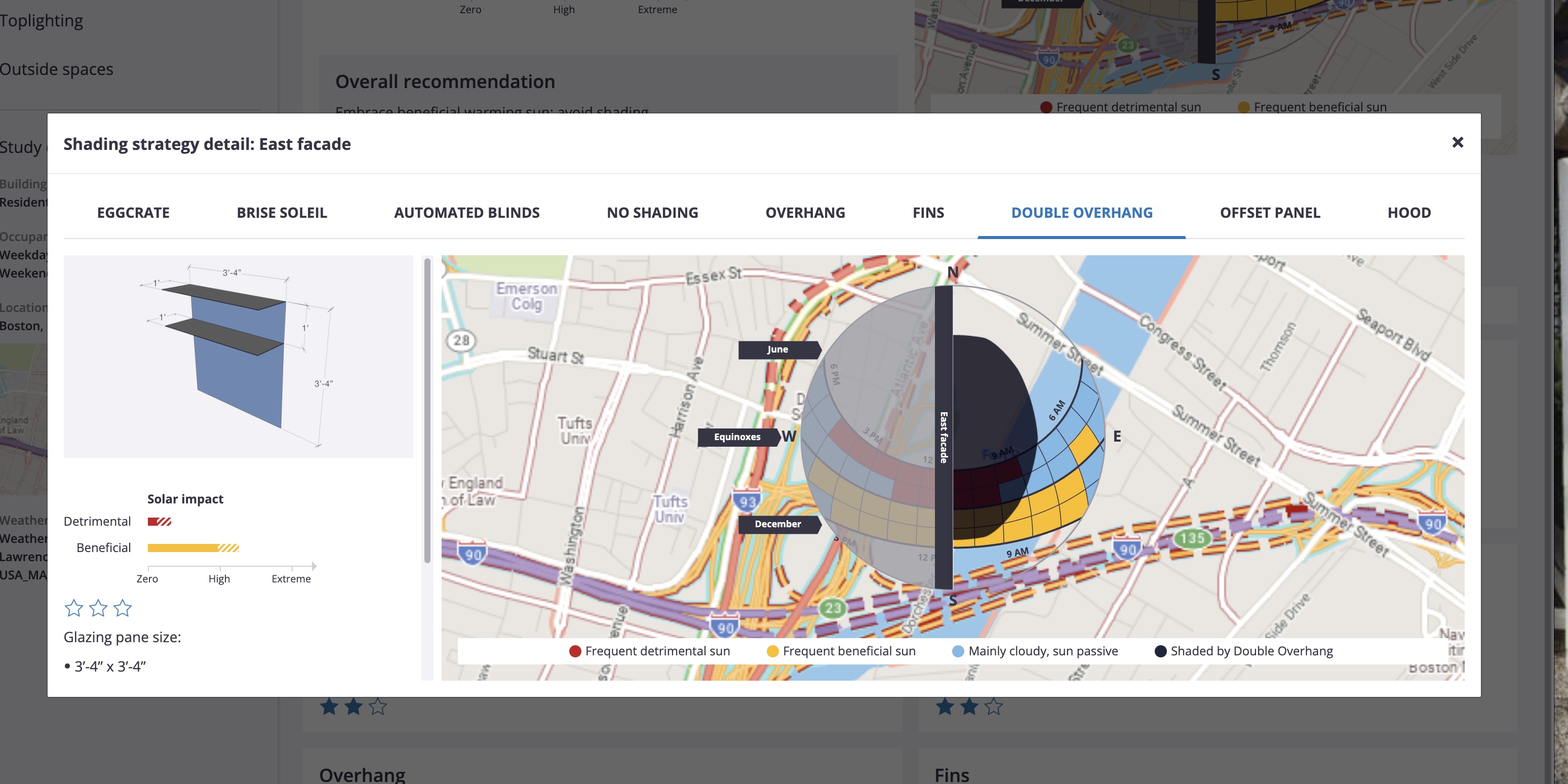Click the red detrimental sun legend dot
This screenshot has width=1568, height=784.
tap(575, 651)
